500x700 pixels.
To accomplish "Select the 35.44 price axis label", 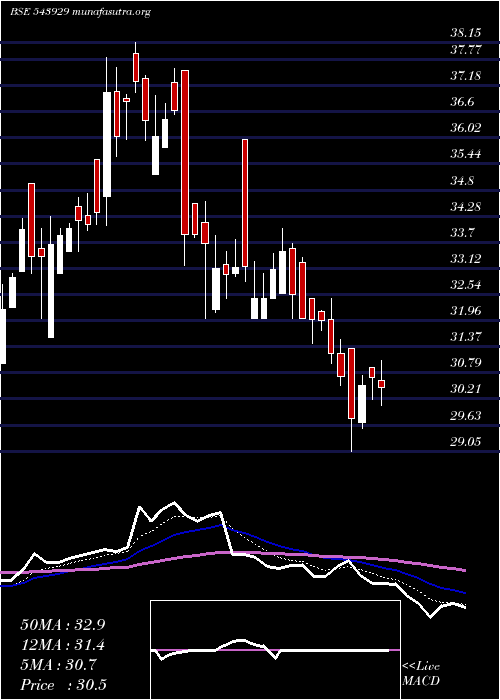I will click(x=465, y=154).
